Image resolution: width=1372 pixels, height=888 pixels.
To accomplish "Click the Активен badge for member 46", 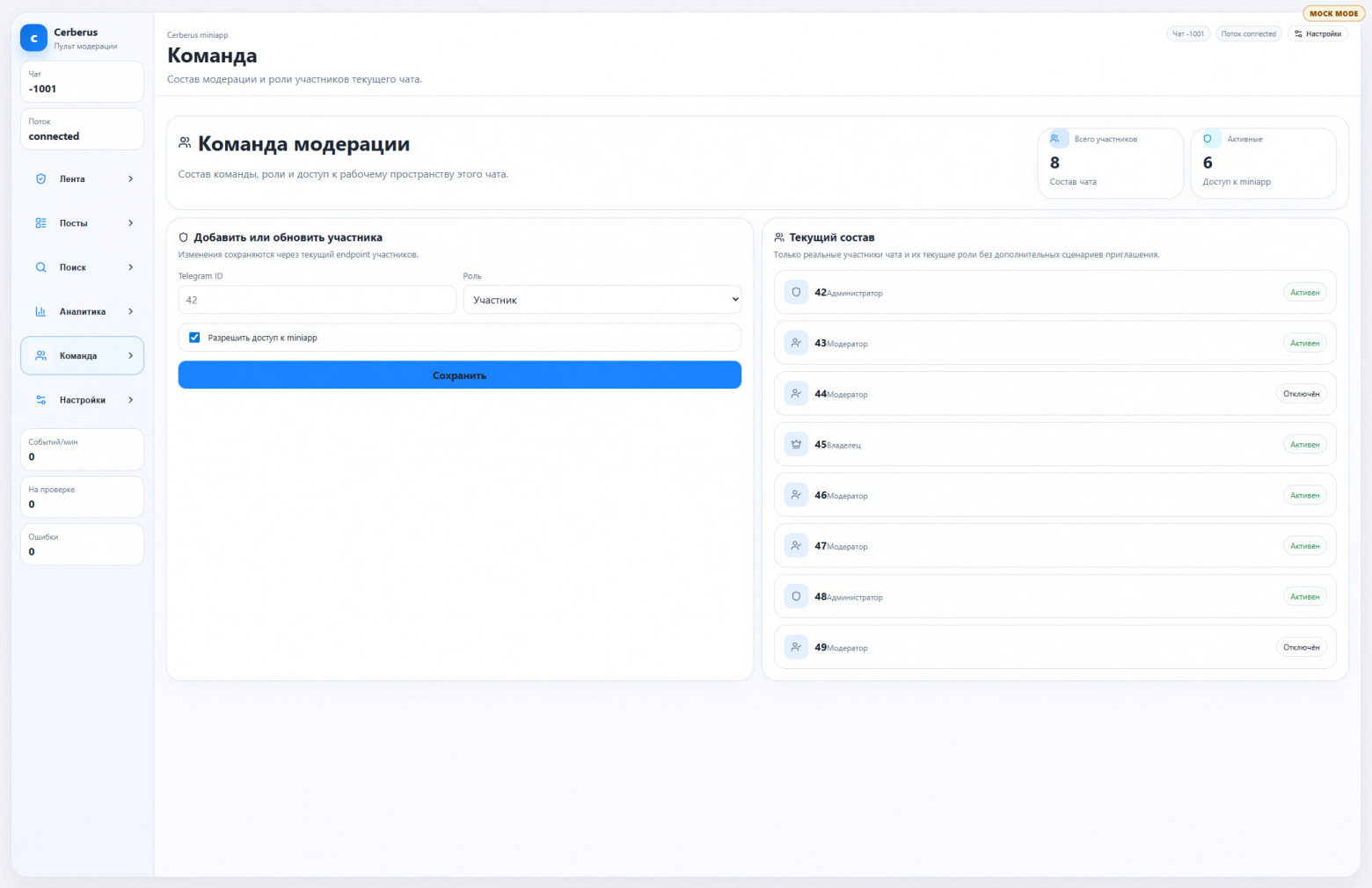I will pos(1305,495).
